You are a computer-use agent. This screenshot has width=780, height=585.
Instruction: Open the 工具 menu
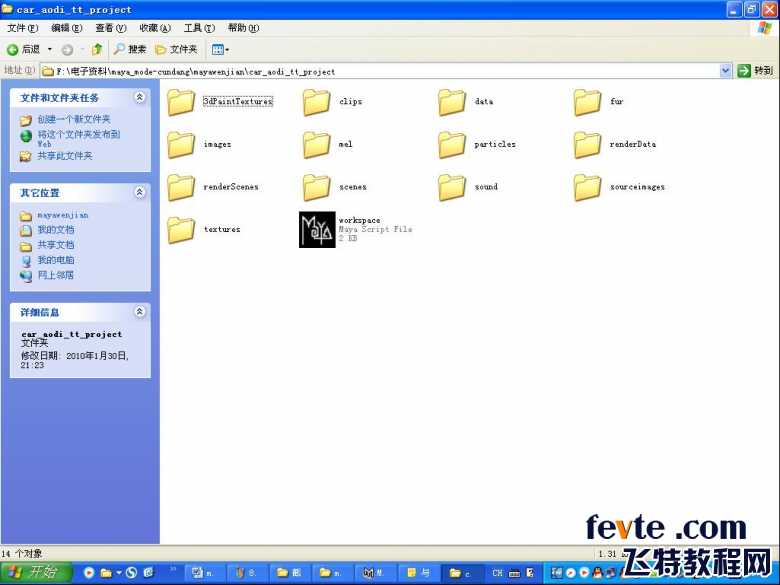199,28
